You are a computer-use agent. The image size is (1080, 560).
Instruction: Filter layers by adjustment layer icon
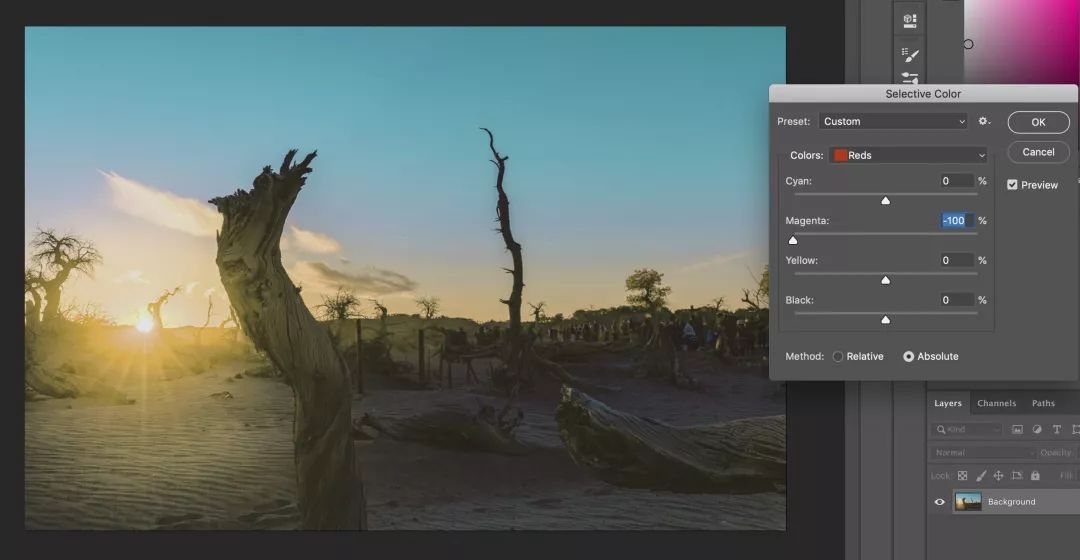pyautogui.click(x=1036, y=429)
